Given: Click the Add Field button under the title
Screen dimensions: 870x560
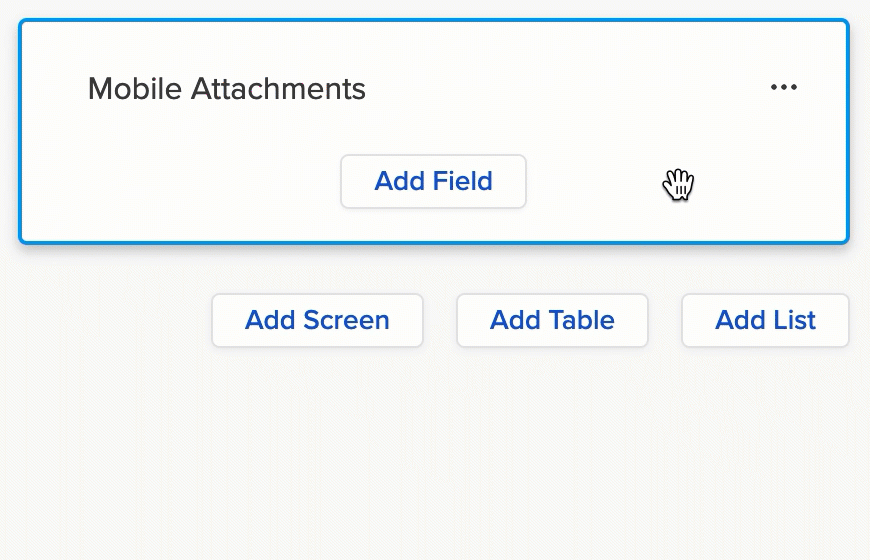Looking at the screenshot, I should pyautogui.click(x=433, y=181).
